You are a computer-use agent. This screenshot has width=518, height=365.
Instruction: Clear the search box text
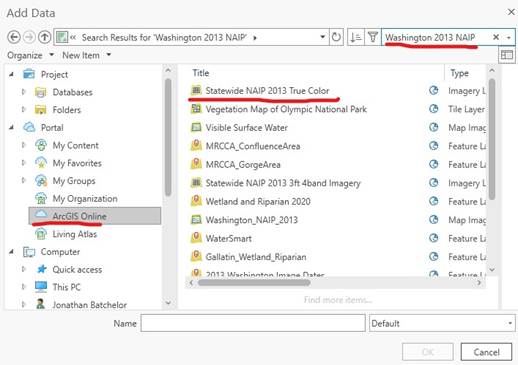click(496, 37)
